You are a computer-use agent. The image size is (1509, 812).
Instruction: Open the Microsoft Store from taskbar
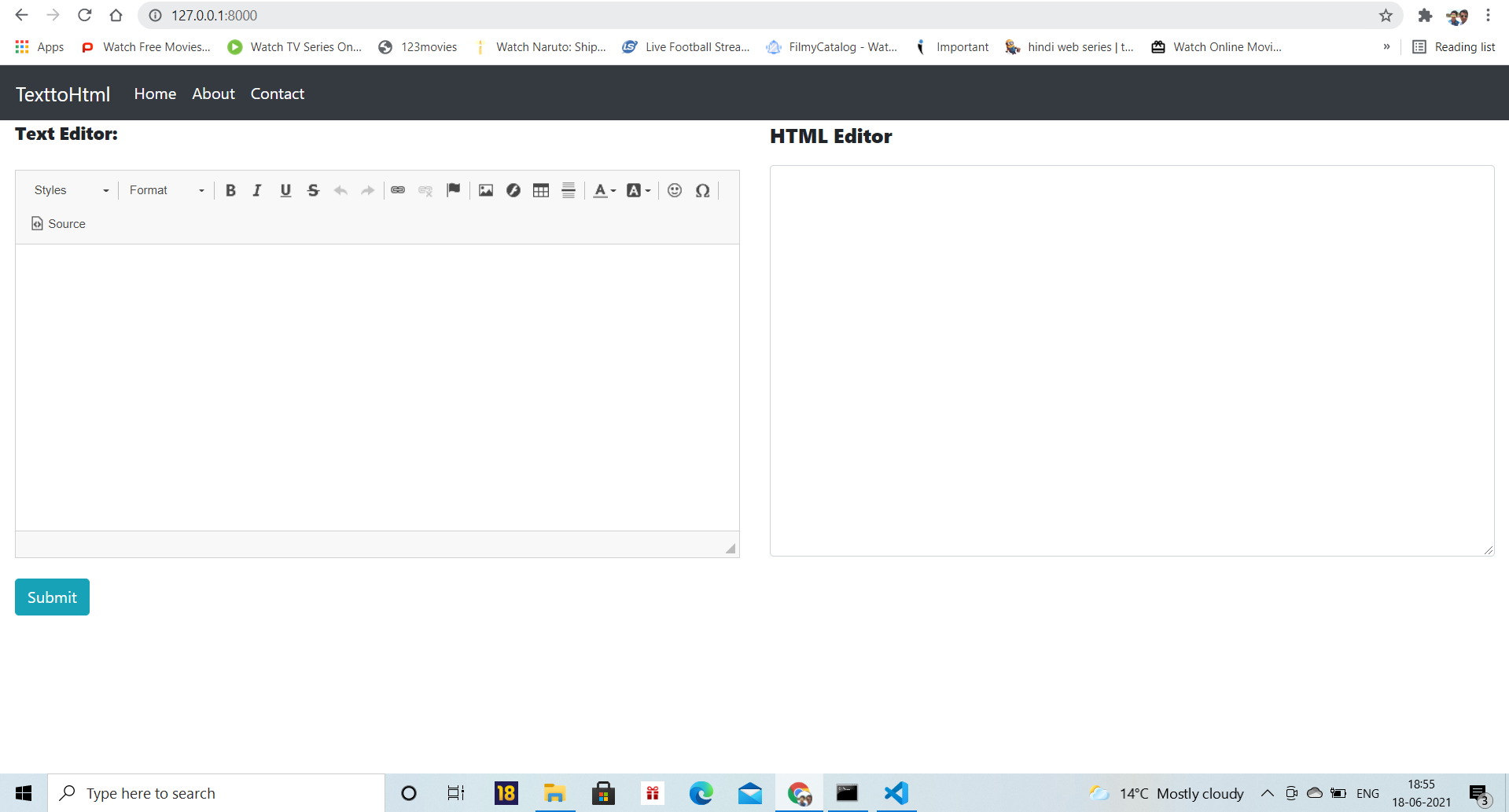click(603, 793)
